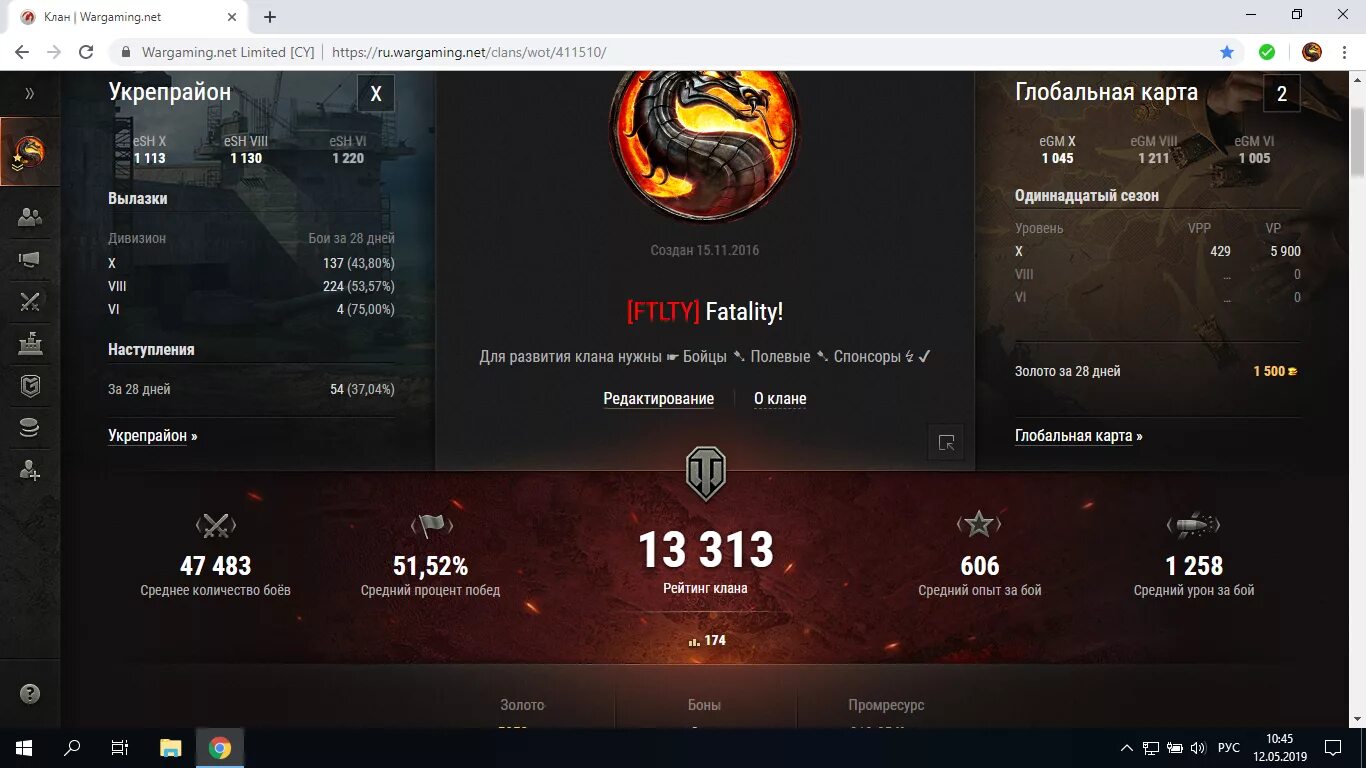Click the clan rating position 174
This screenshot has width=1366, height=768.
point(706,640)
